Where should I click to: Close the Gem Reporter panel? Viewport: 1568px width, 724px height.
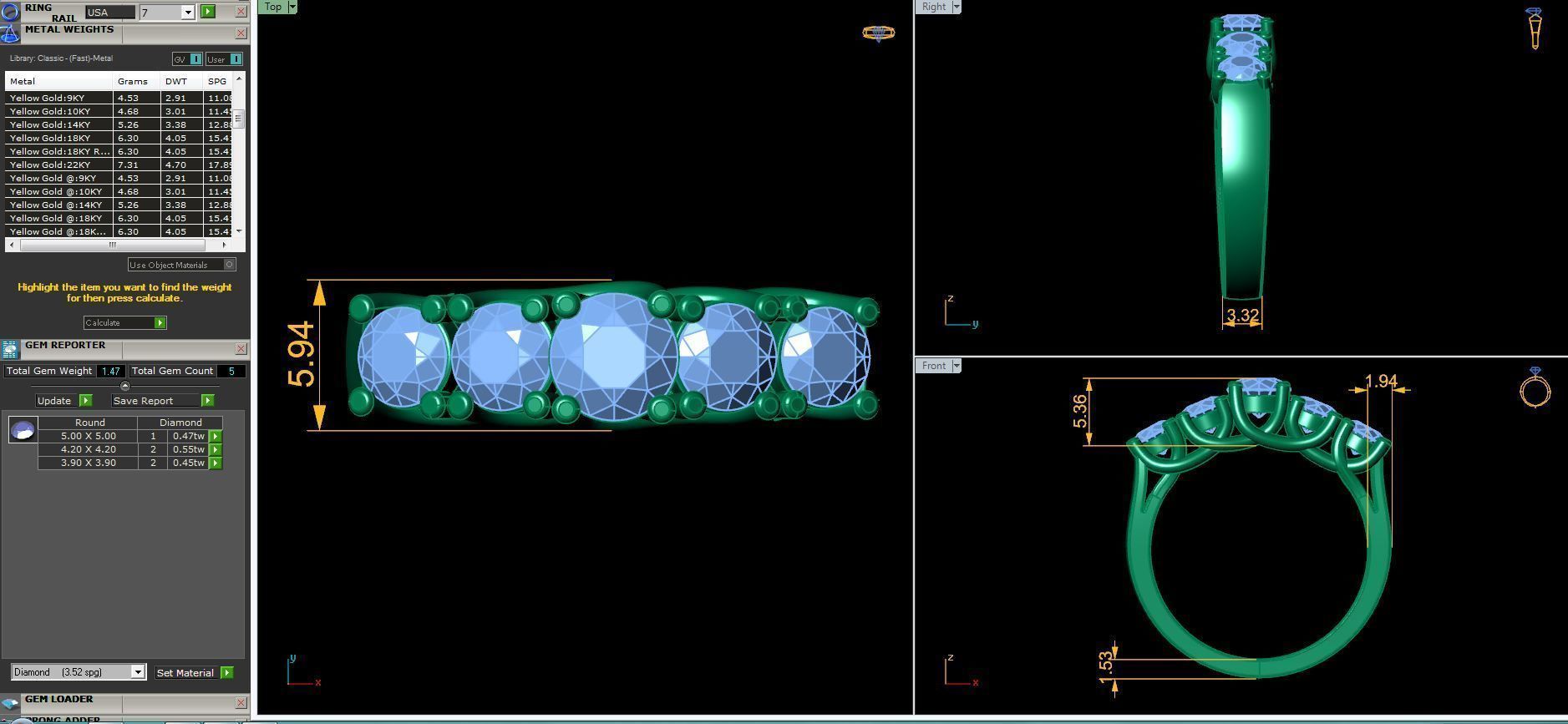click(241, 349)
